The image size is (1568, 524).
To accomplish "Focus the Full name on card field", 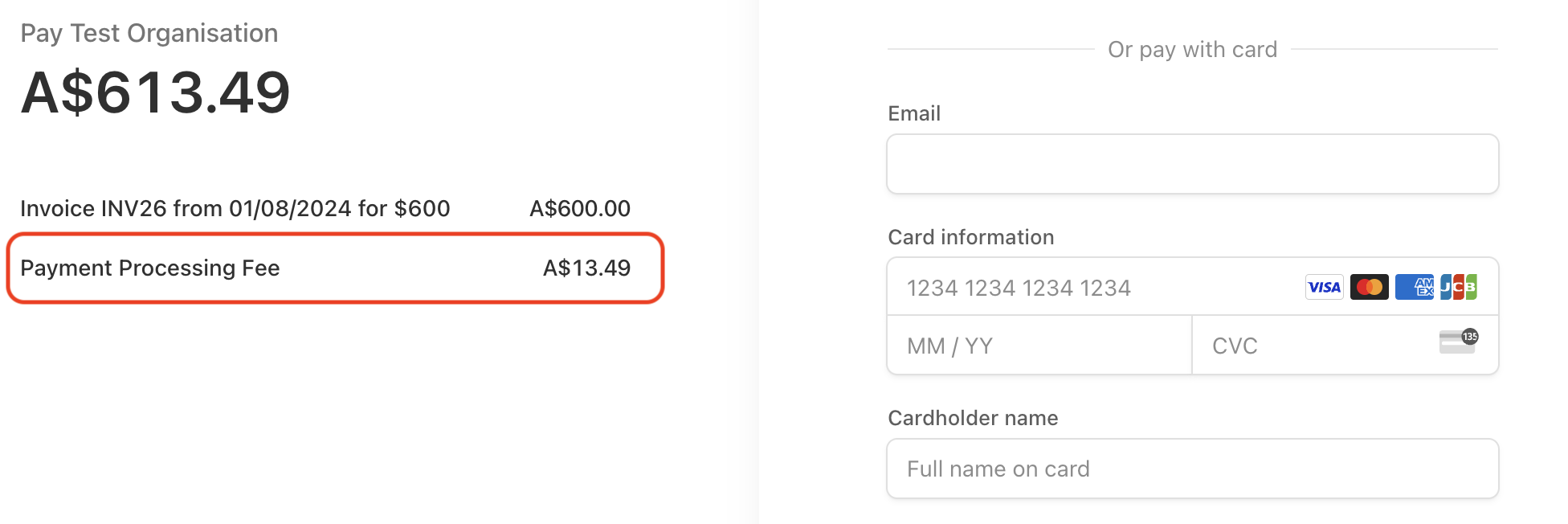I will [x=1192, y=469].
